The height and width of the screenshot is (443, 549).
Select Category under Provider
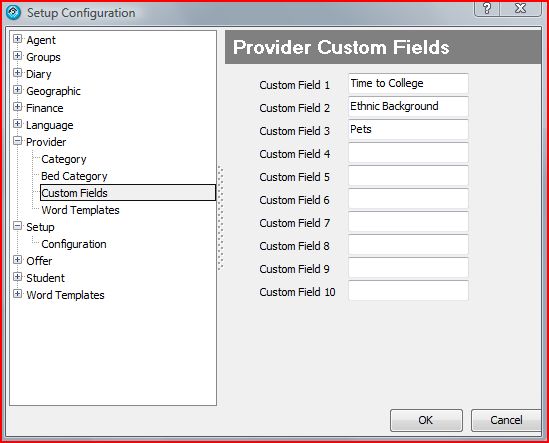(x=64, y=159)
